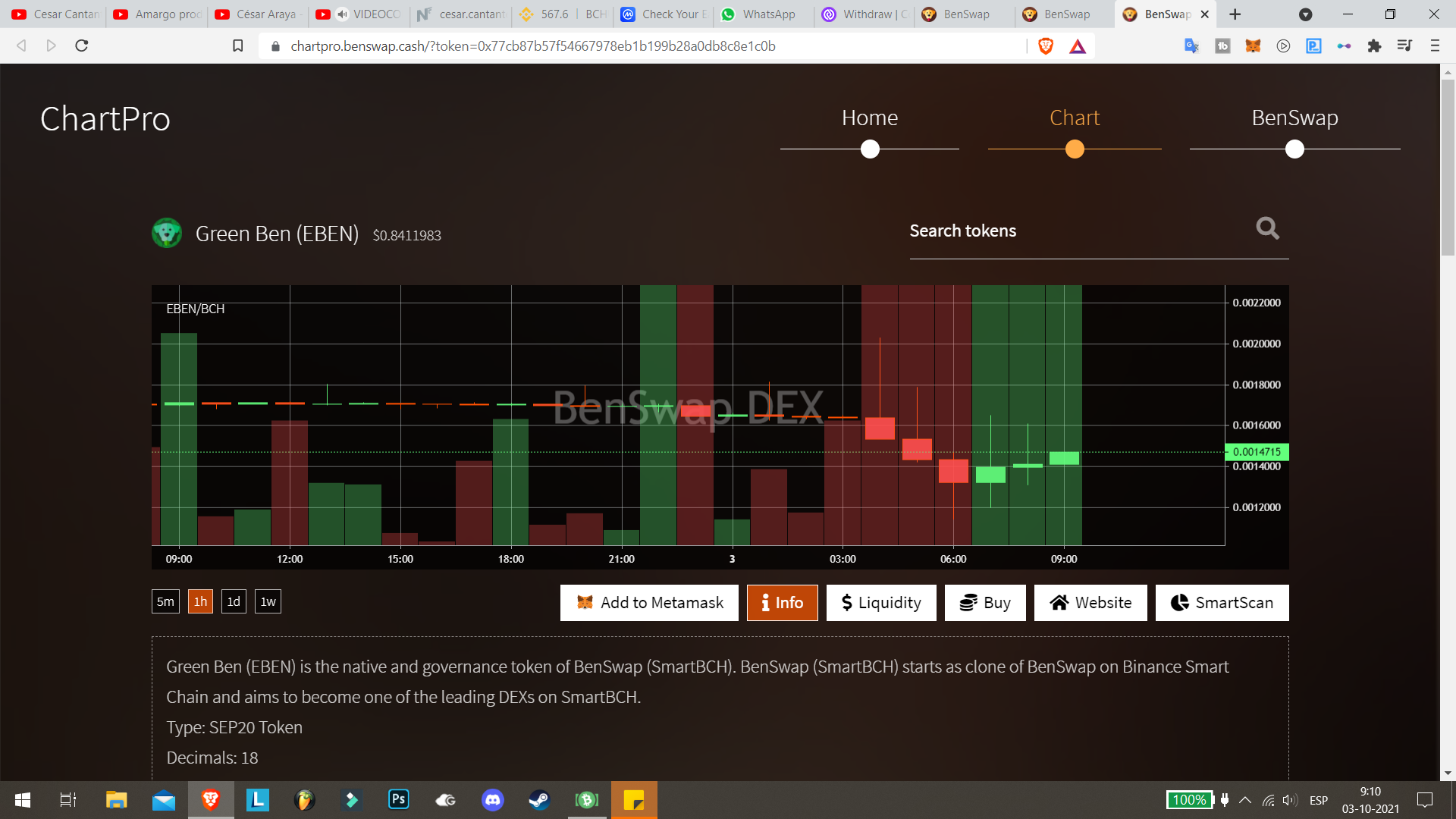Go to BenSwap navigation item

1294,118
